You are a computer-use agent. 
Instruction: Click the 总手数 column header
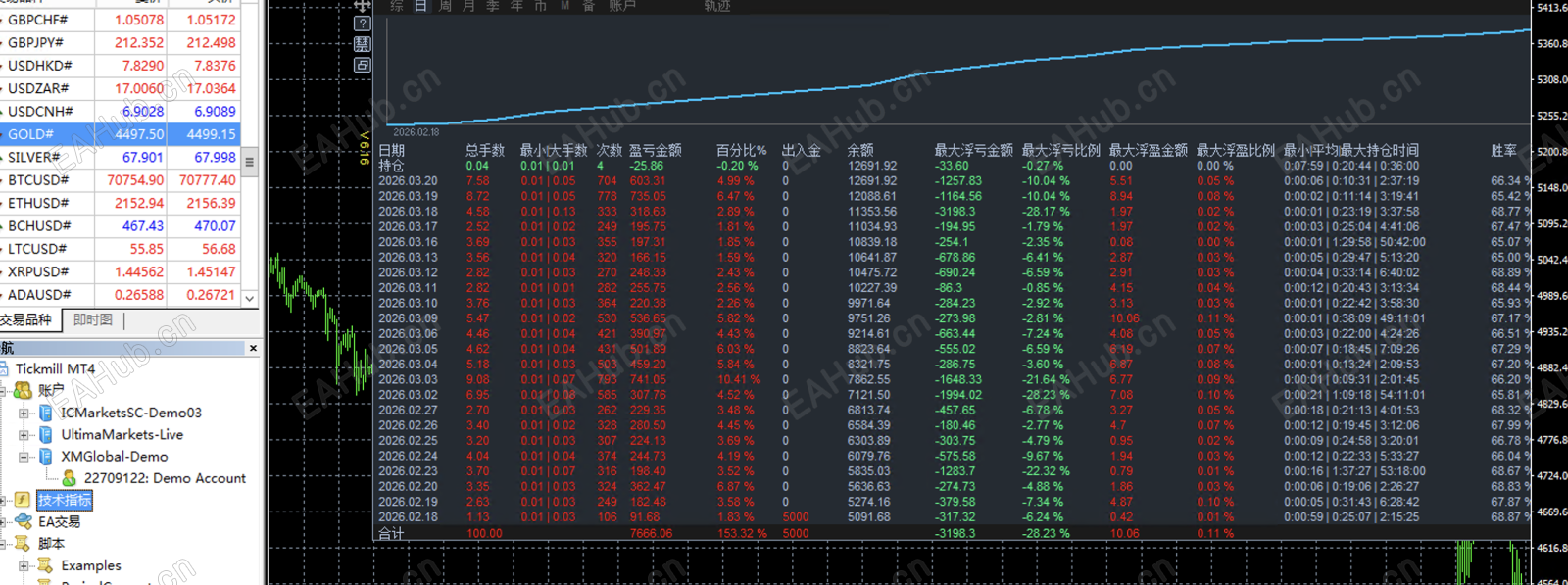(x=485, y=150)
